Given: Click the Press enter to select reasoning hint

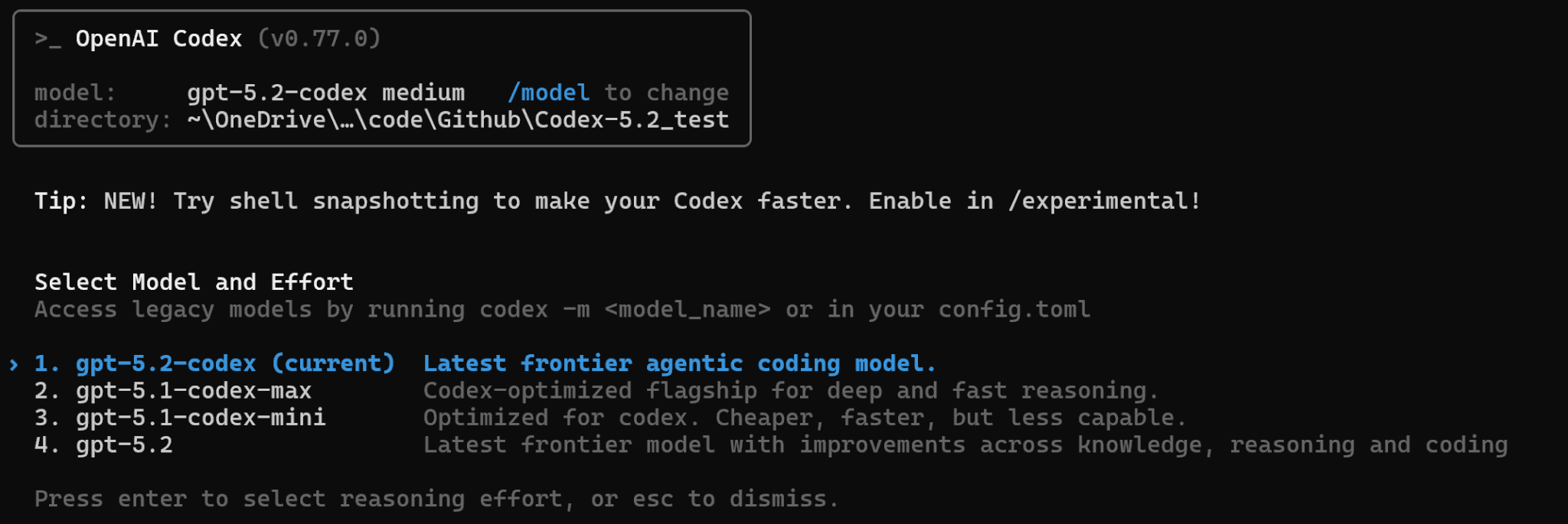Looking at the screenshot, I should click(436, 499).
